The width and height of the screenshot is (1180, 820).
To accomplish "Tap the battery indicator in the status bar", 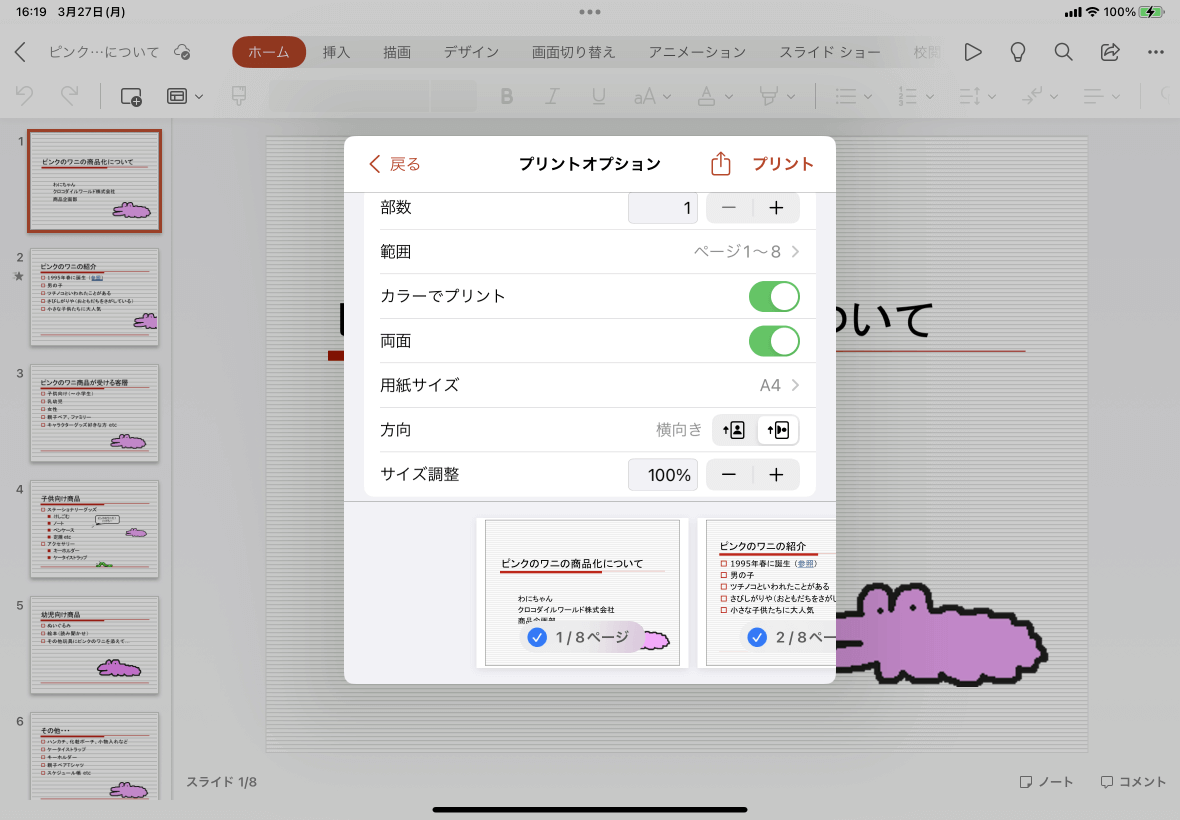I will (1151, 12).
